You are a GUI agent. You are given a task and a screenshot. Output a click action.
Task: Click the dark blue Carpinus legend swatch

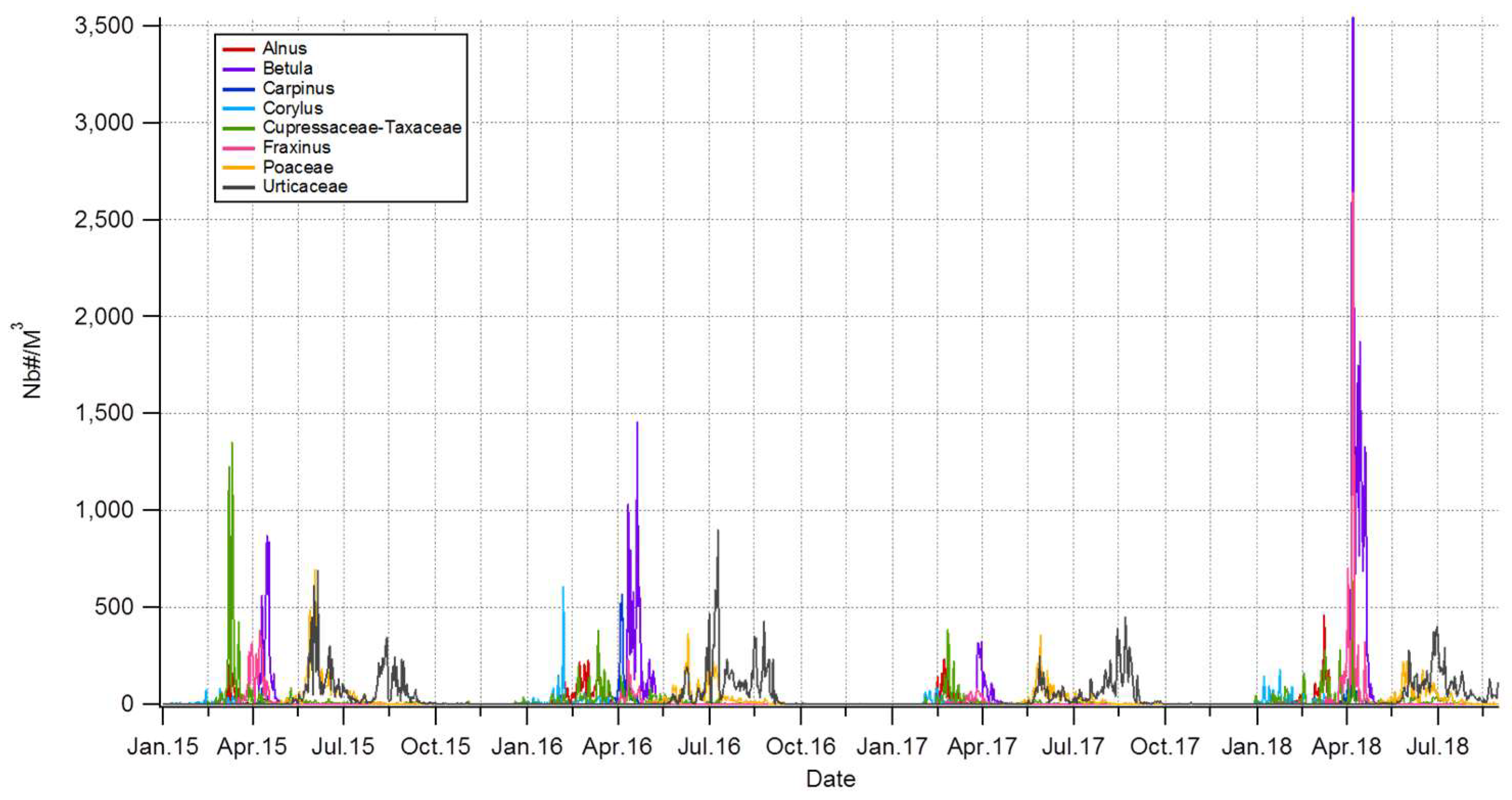(239, 88)
